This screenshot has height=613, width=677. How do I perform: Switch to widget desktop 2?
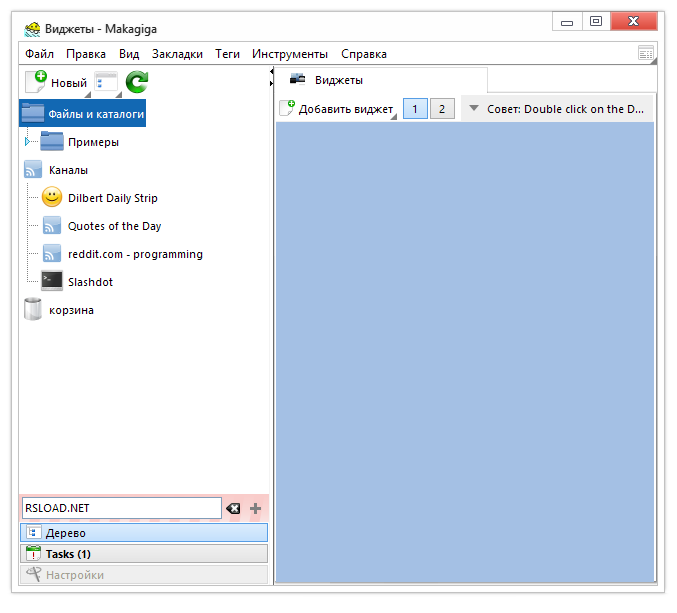442,109
